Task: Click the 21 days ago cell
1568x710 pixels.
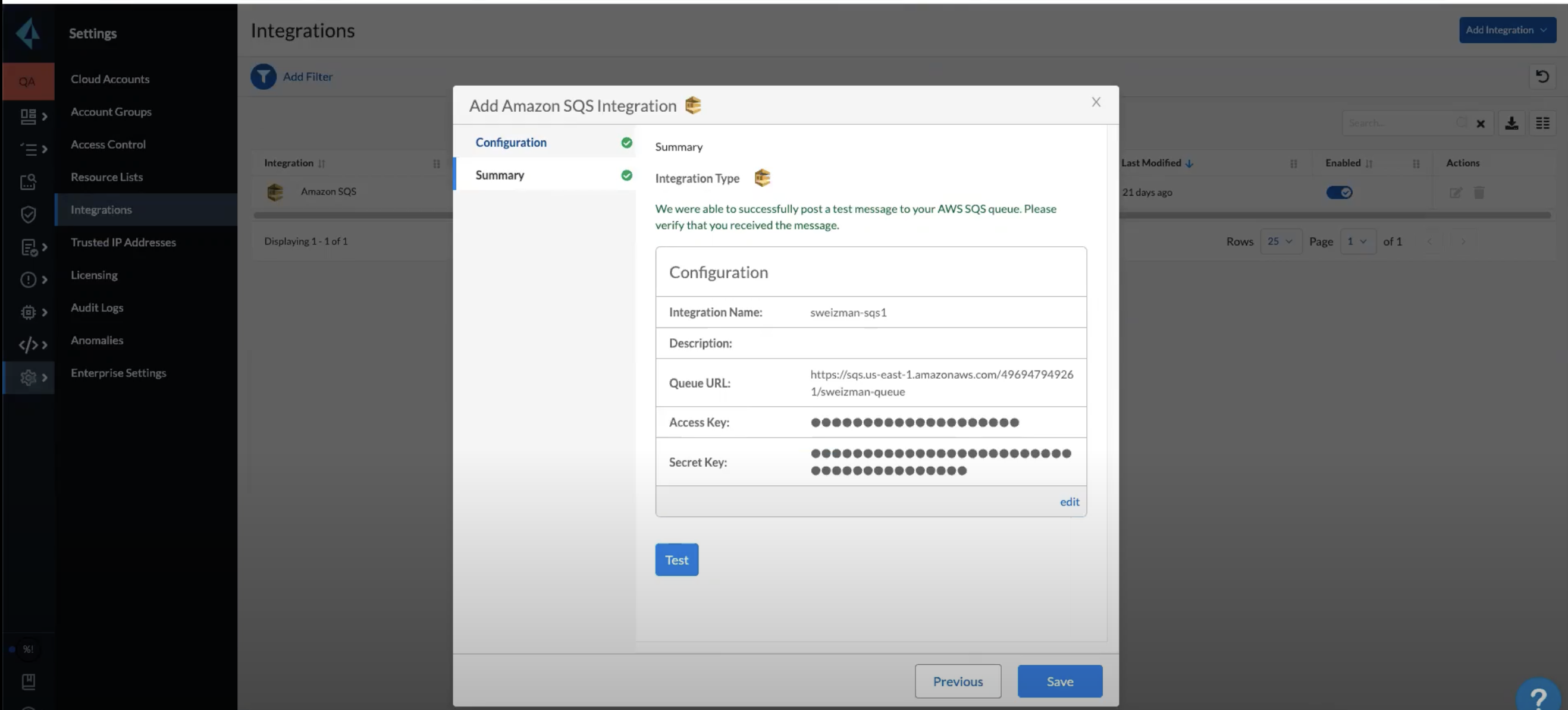Action: (x=1147, y=192)
